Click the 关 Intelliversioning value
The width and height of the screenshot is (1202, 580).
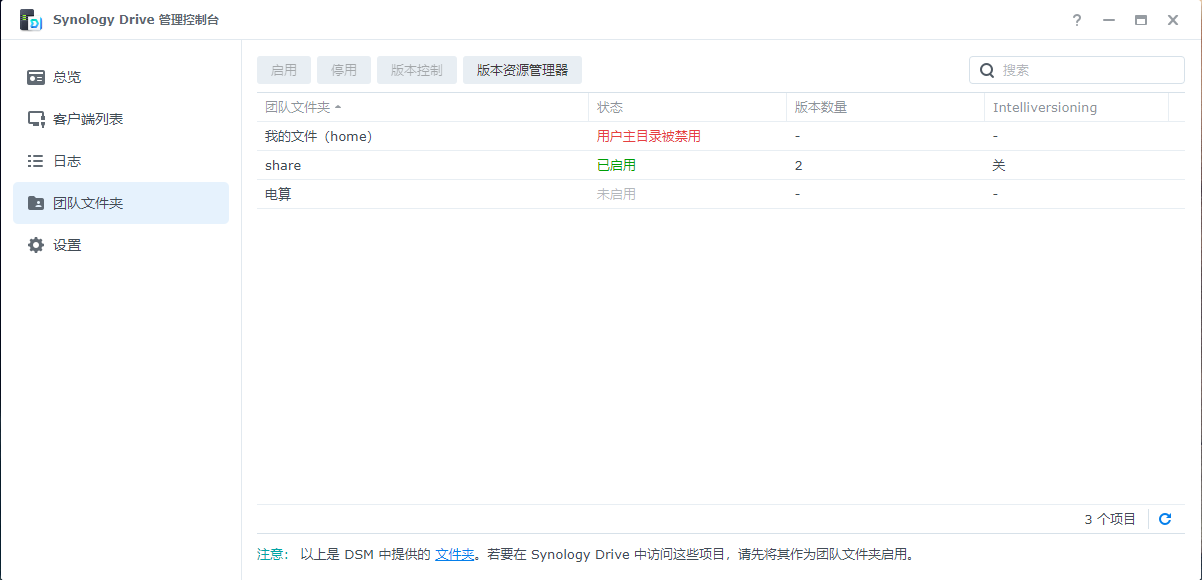tap(999, 165)
